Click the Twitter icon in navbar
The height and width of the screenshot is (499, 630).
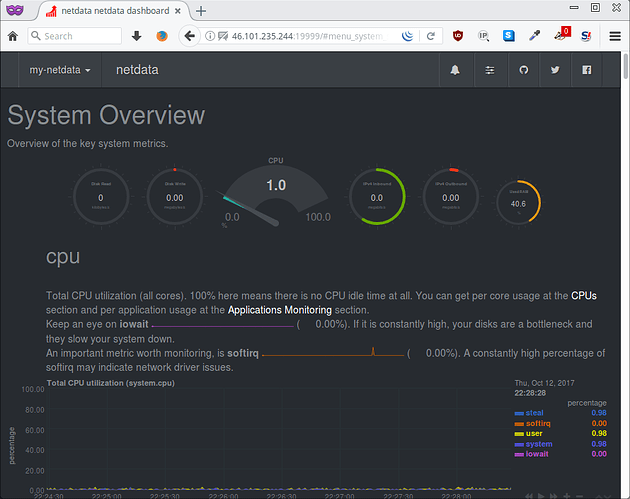(554, 71)
